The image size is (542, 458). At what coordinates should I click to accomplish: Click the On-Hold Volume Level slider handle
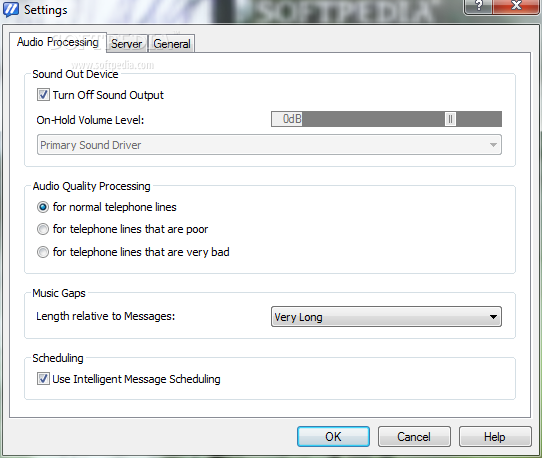click(x=450, y=119)
